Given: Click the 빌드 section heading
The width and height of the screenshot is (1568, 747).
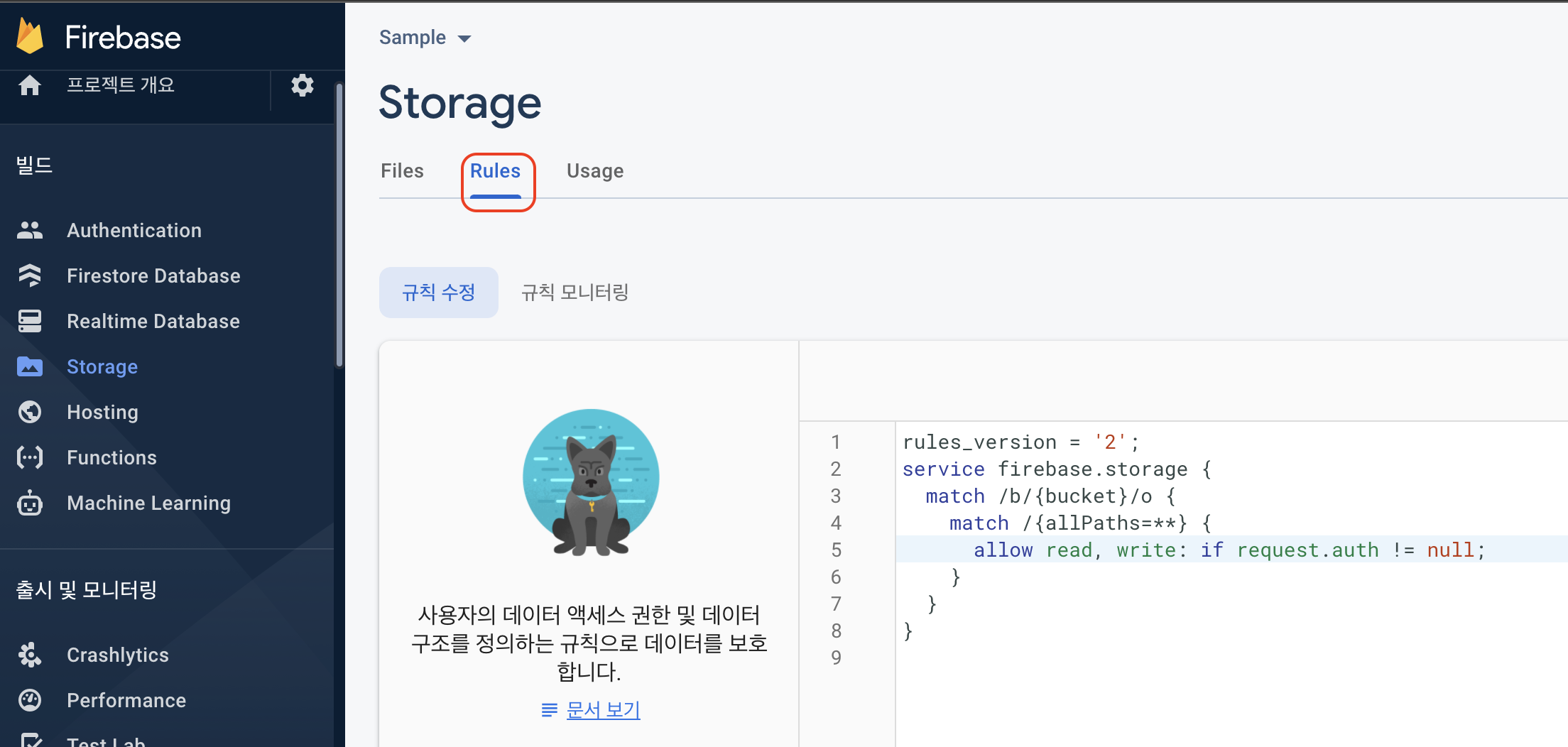Looking at the screenshot, I should pos(34,165).
